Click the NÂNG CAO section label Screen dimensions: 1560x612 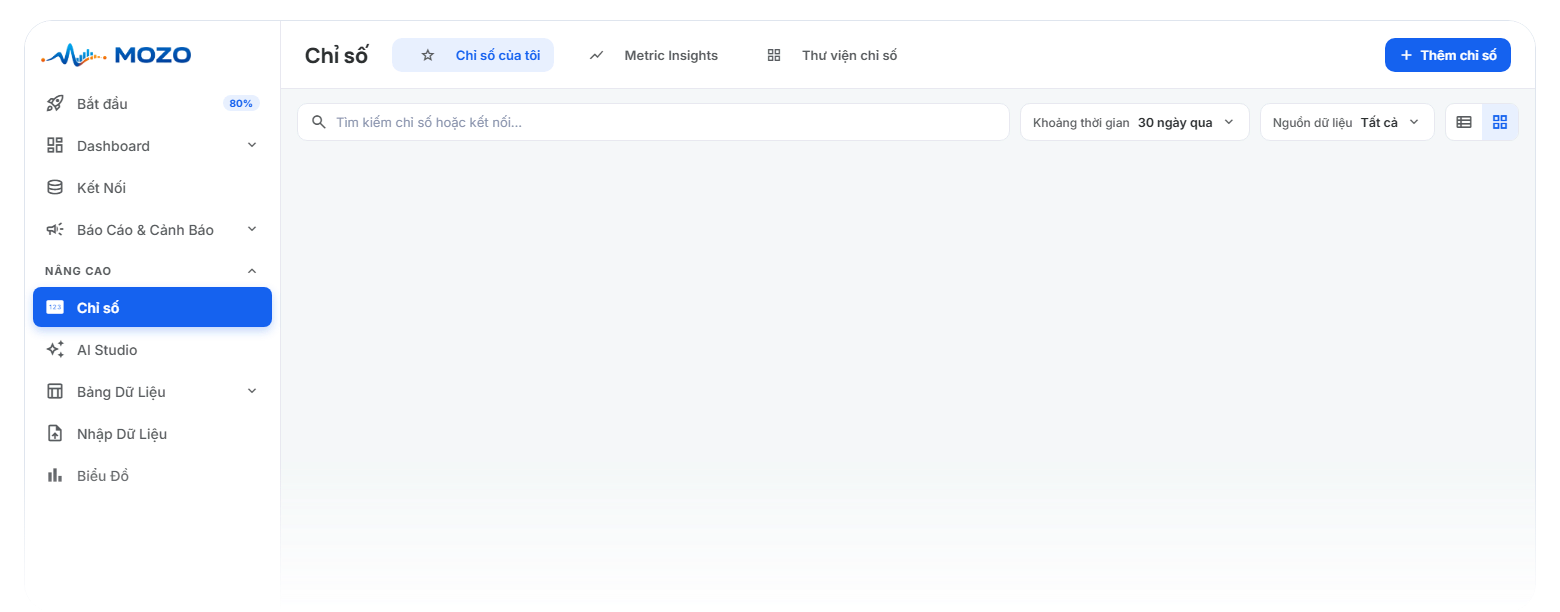coord(78,271)
